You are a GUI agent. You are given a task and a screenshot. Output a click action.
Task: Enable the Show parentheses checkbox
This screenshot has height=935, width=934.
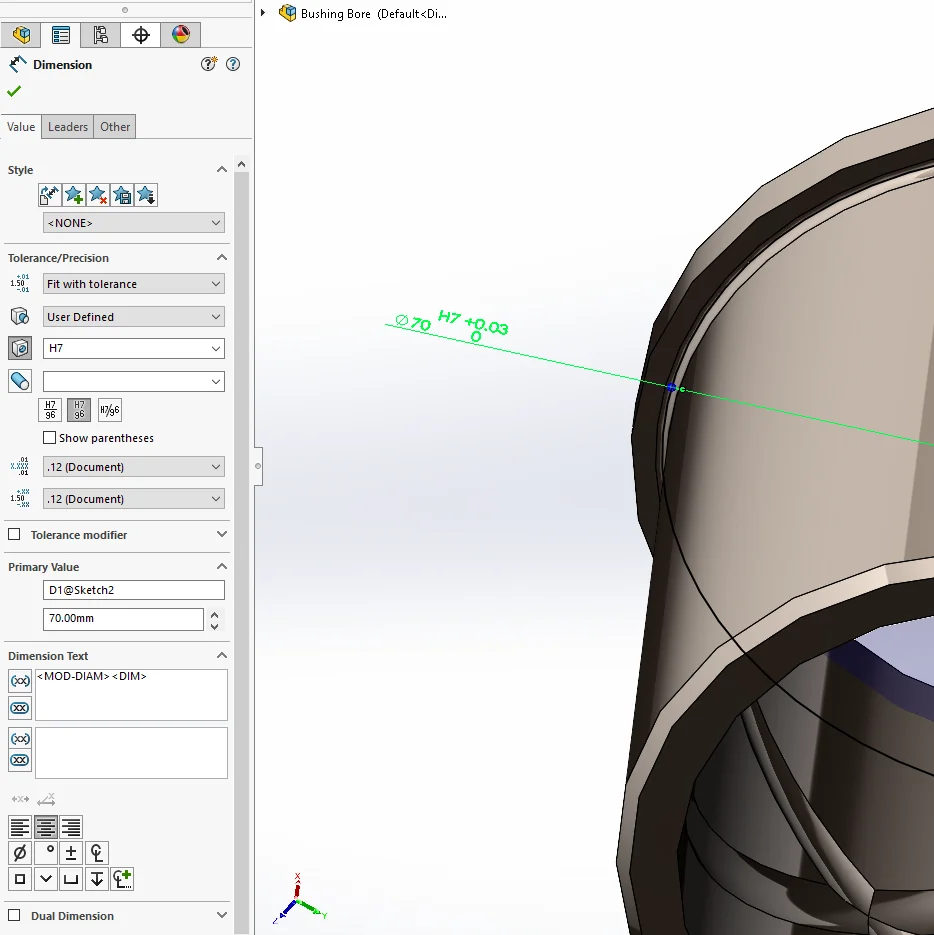[x=50, y=438]
